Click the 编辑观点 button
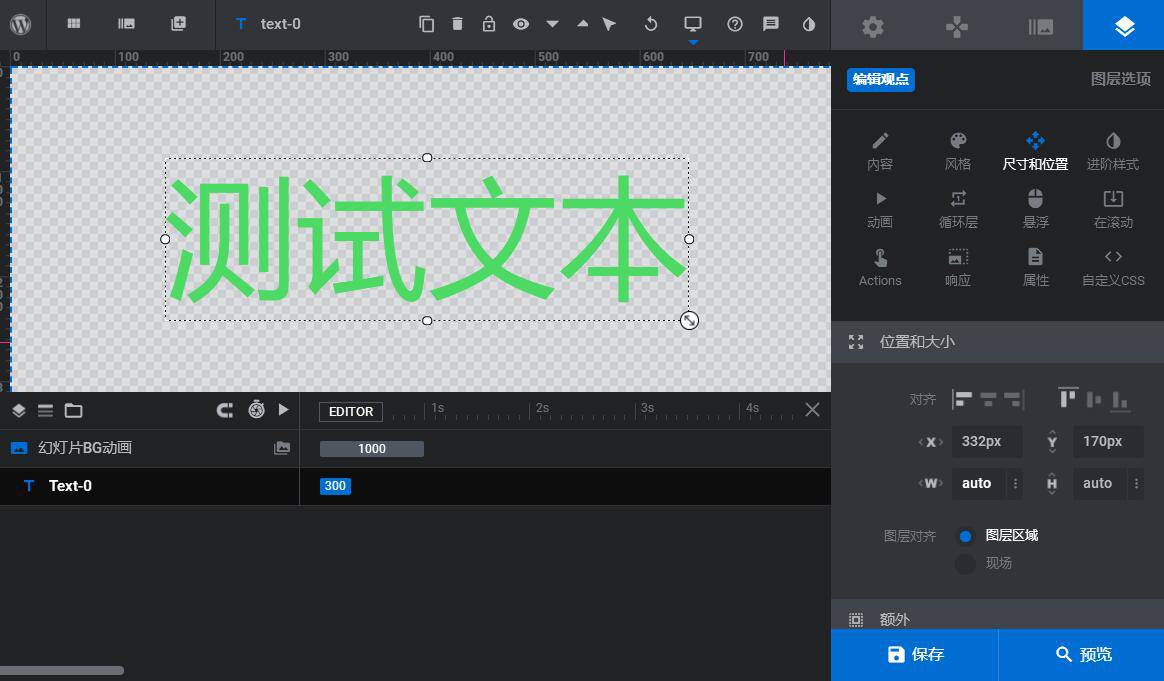 (x=881, y=79)
